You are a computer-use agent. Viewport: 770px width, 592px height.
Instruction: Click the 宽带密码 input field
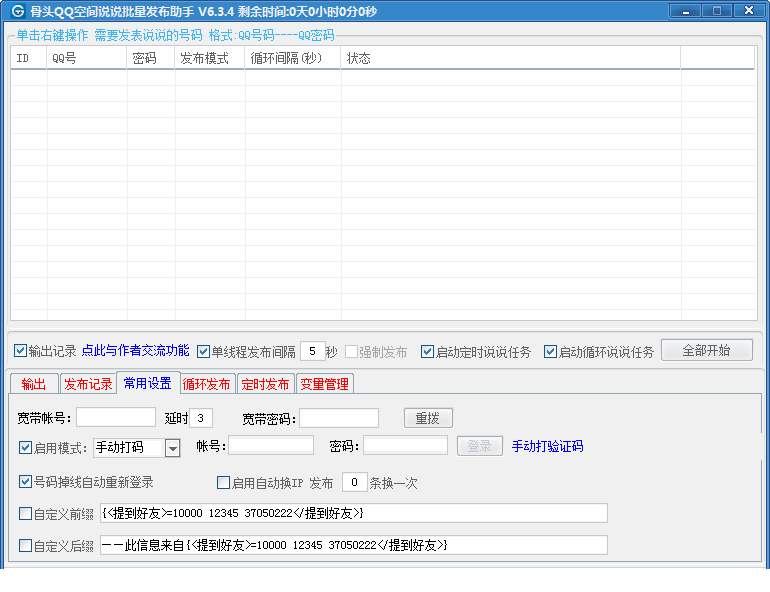pos(339,418)
